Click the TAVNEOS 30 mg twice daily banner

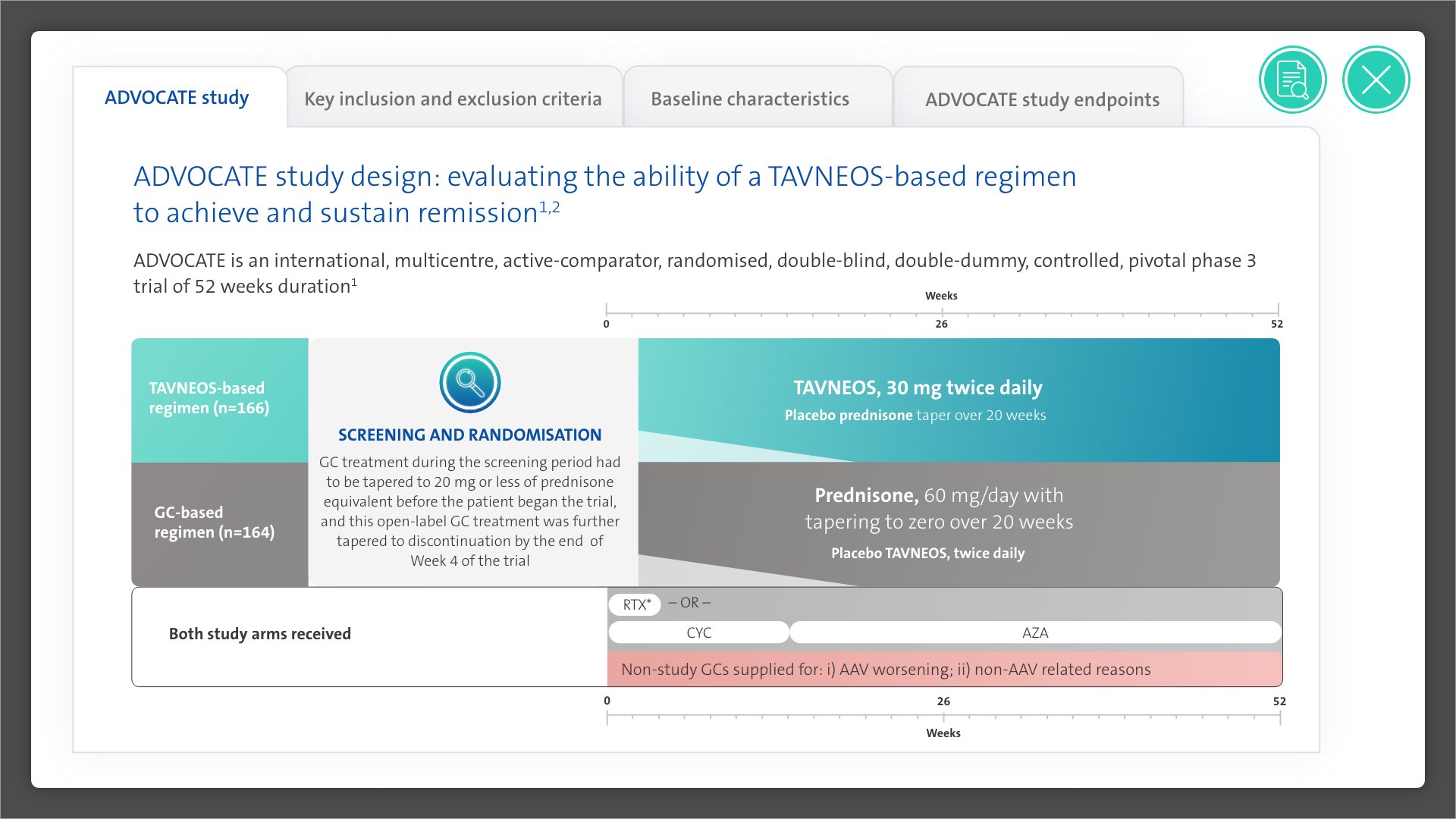[918, 388]
